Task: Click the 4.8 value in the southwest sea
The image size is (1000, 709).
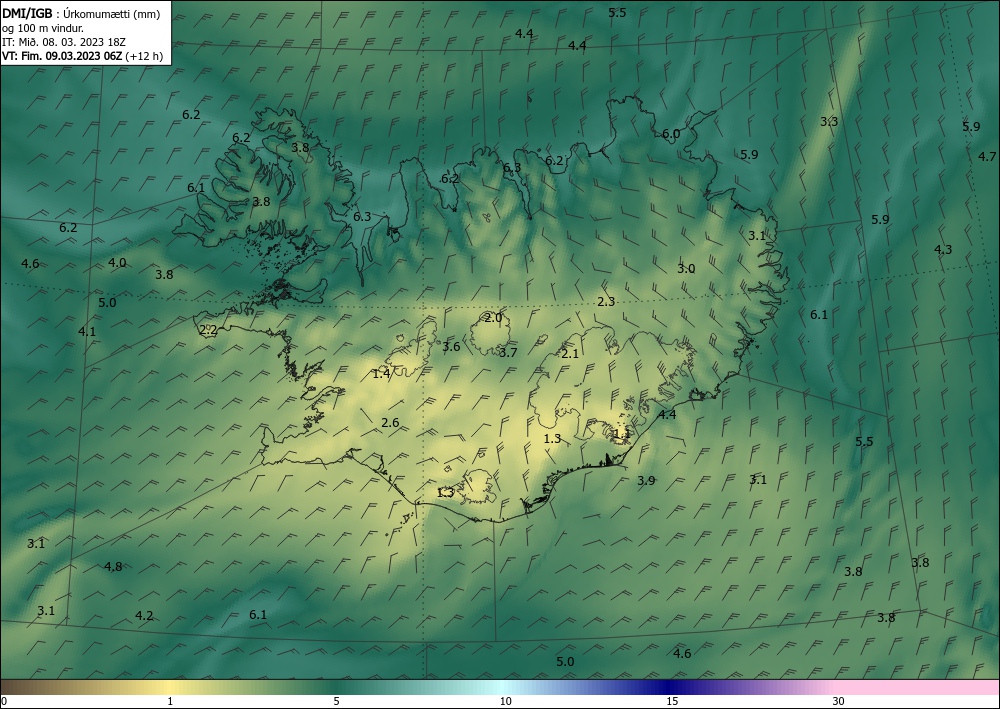Action: (113, 566)
